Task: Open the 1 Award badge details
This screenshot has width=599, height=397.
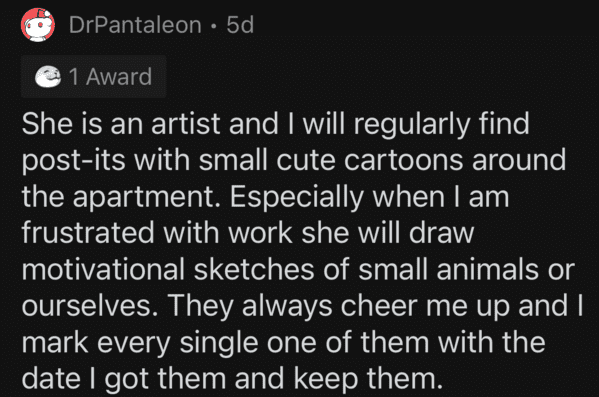Action: (x=94, y=76)
